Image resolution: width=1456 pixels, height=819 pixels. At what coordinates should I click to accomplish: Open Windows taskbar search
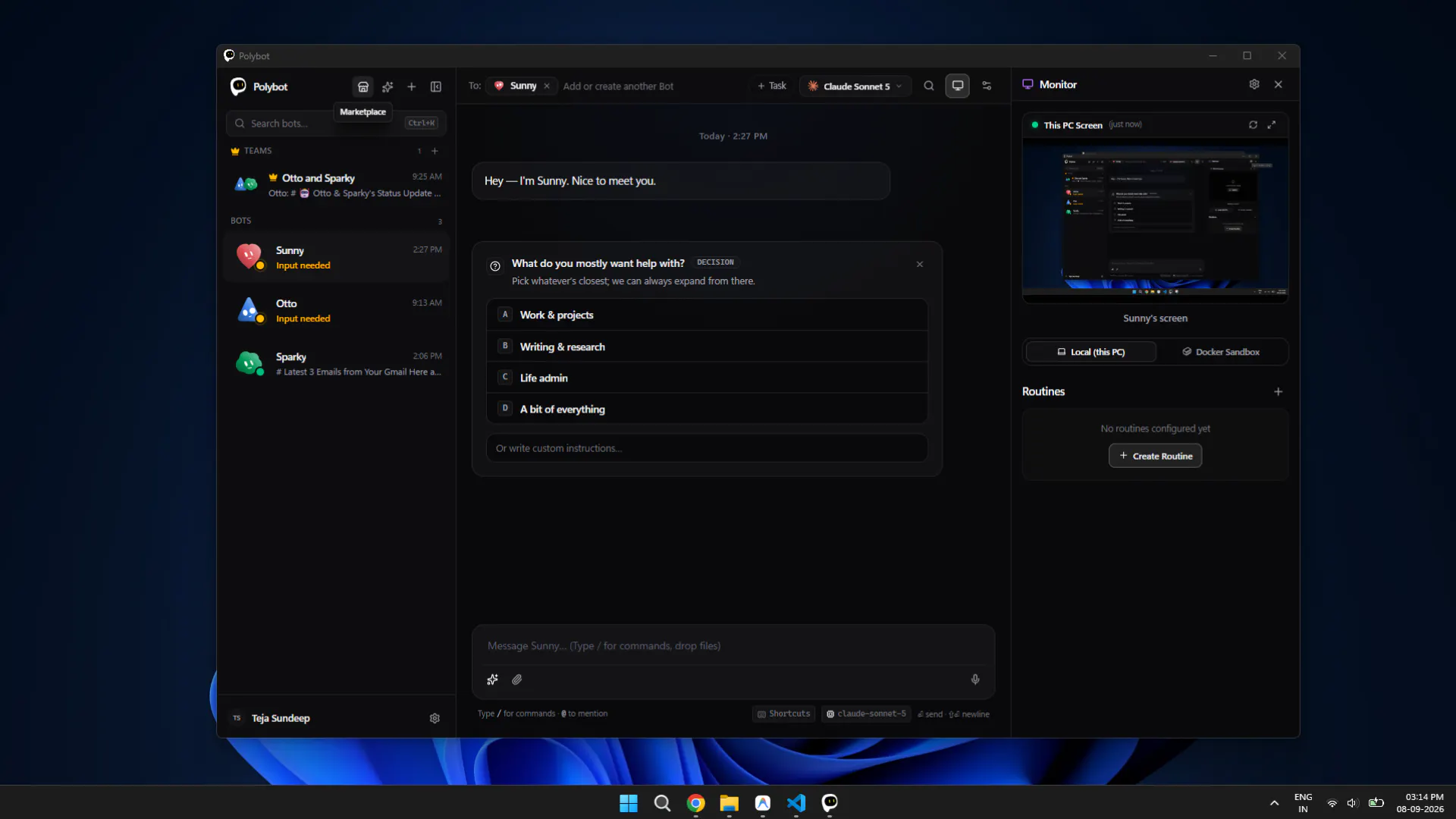662,803
